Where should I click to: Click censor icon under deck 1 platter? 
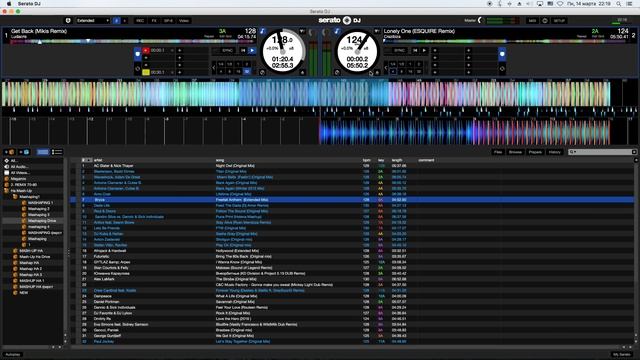(262, 72)
